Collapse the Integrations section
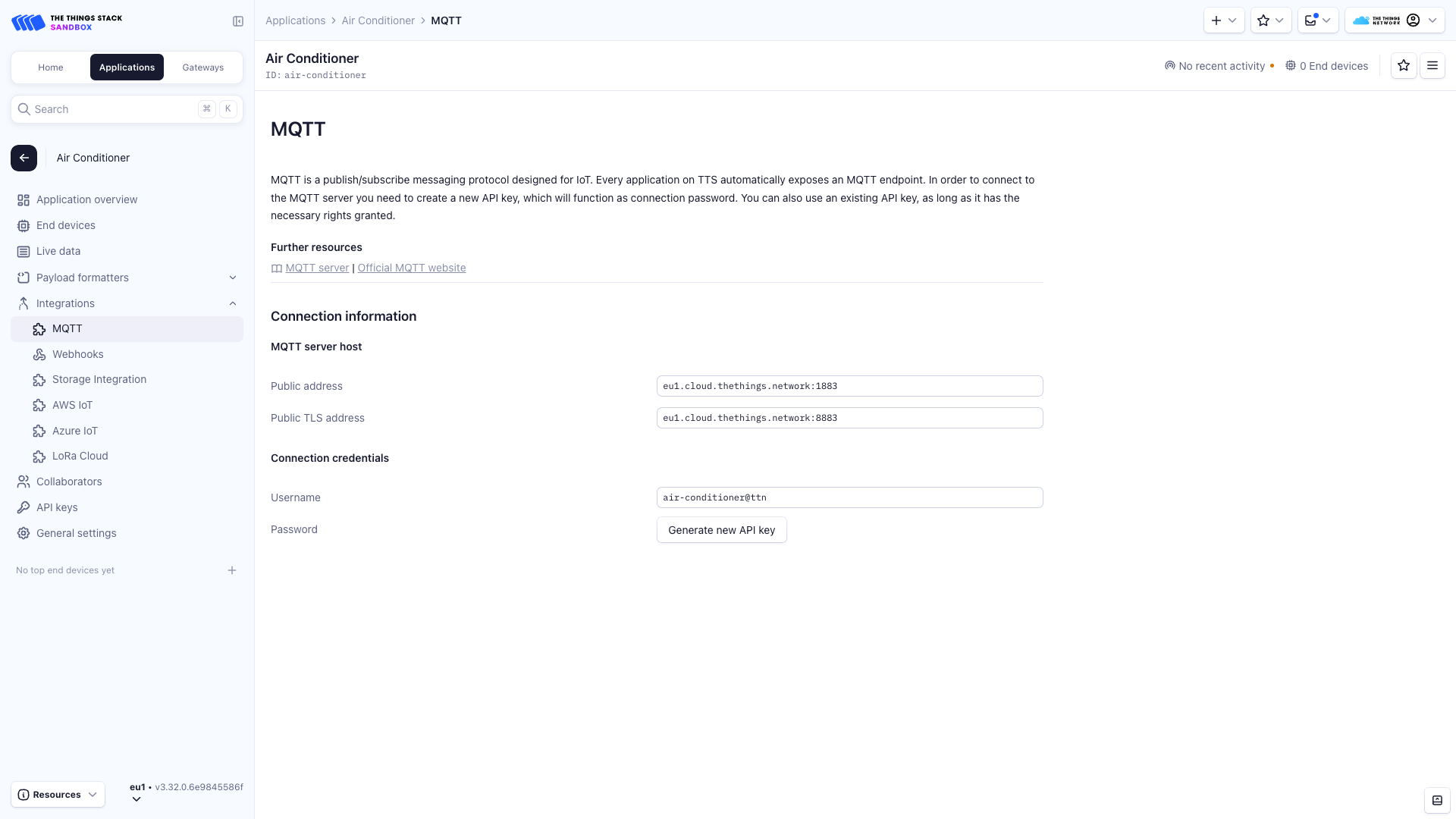1456x819 pixels. coord(233,303)
